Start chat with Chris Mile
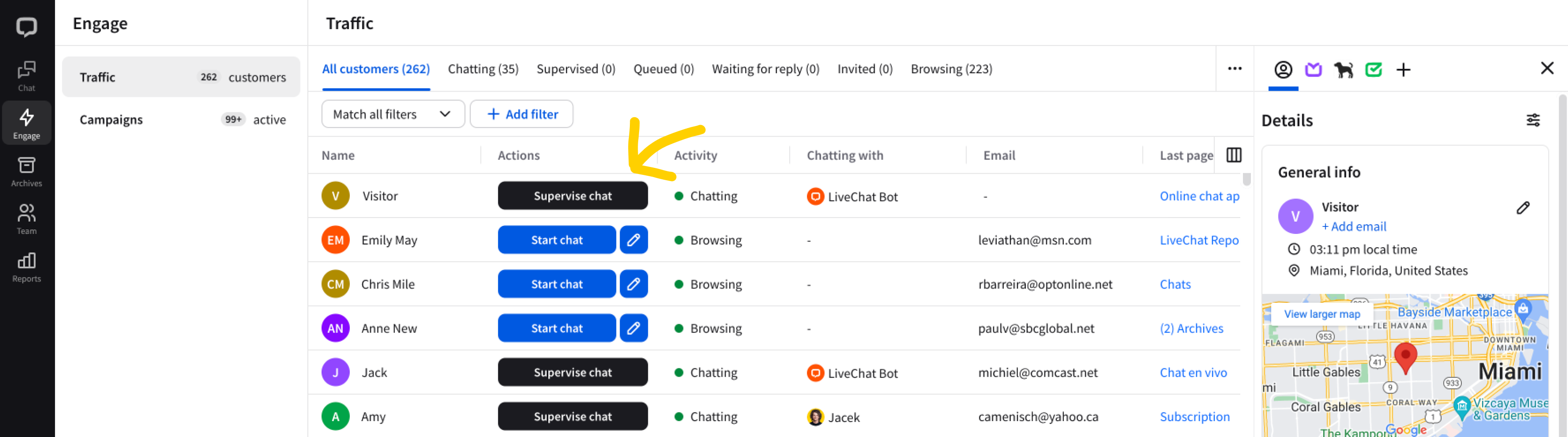The width and height of the screenshot is (1568, 437). click(556, 284)
